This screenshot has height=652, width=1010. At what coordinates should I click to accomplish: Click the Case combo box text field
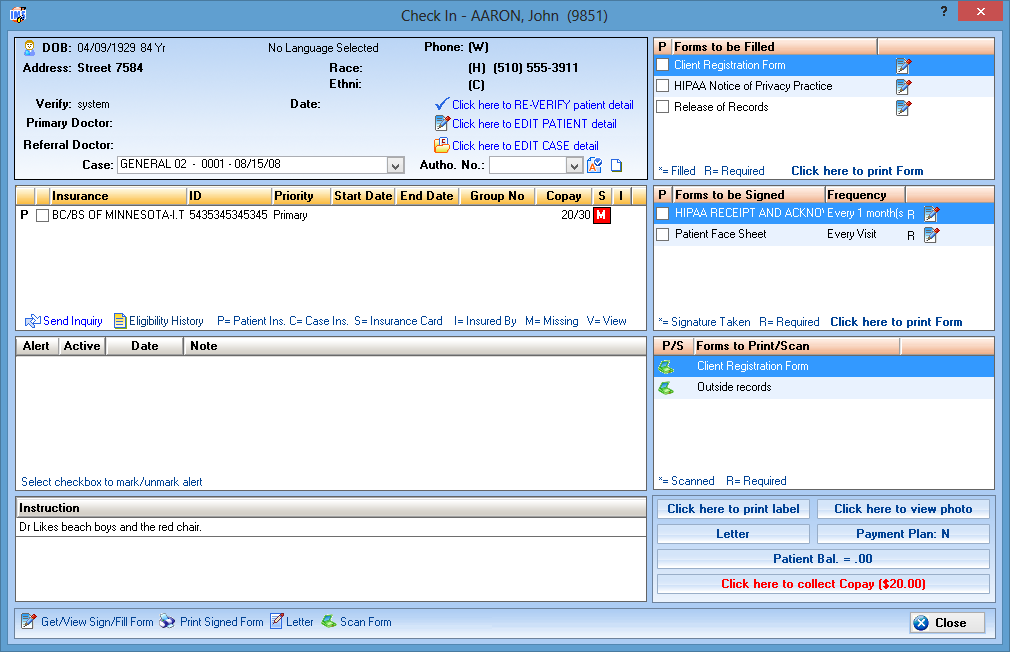click(x=252, y=165)
